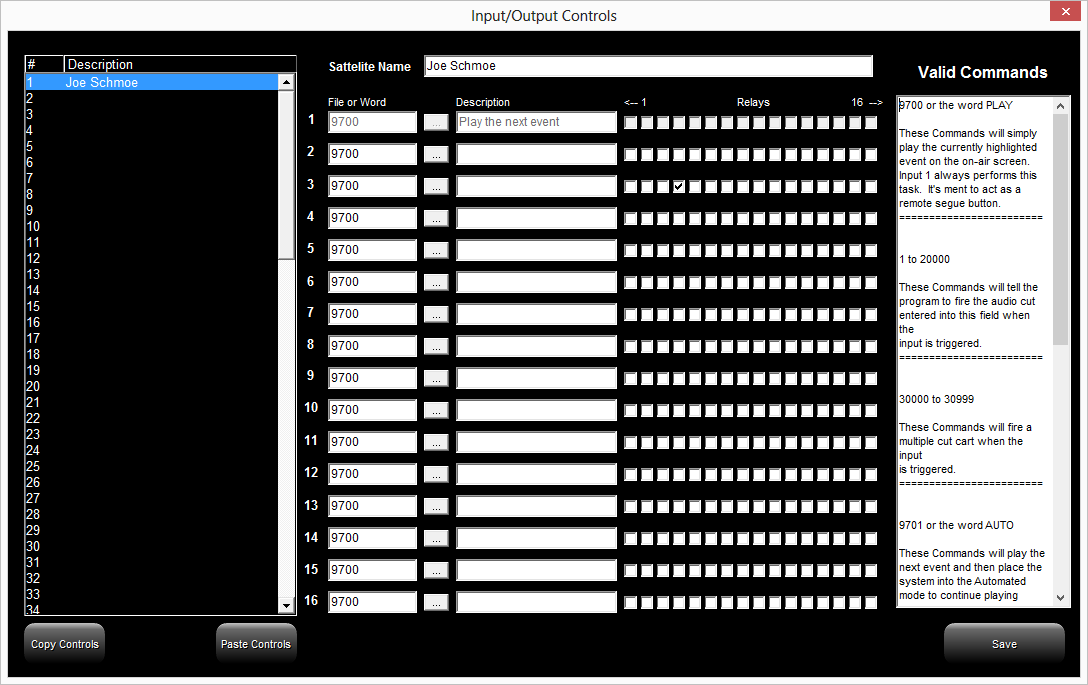Viewport: 1088px width, 685px height.
Task: Click the # column header in the list
Action: 44,65
